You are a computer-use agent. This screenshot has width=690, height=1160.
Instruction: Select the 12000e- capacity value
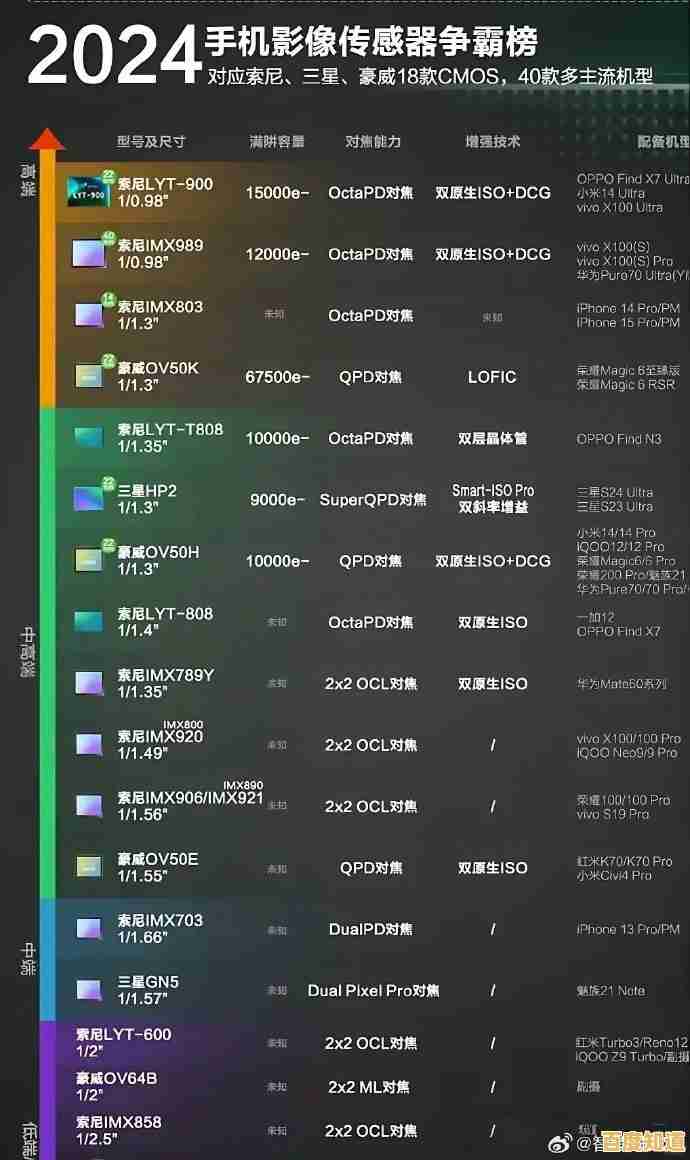(277, 254)
